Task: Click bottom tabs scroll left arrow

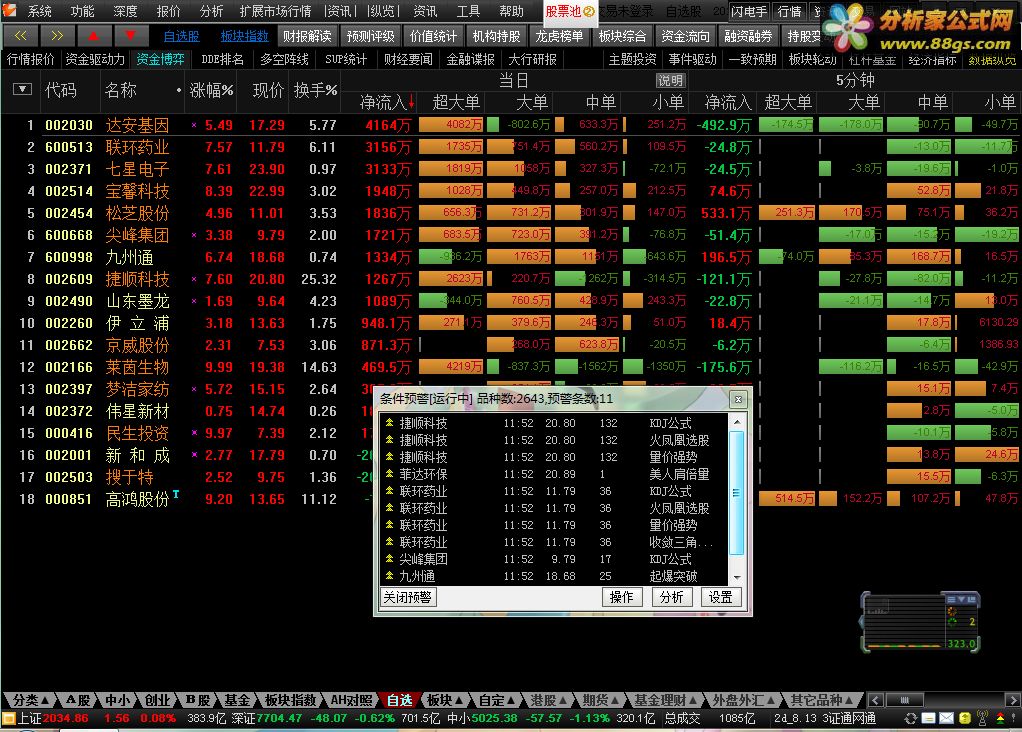Action: (876, 701)
